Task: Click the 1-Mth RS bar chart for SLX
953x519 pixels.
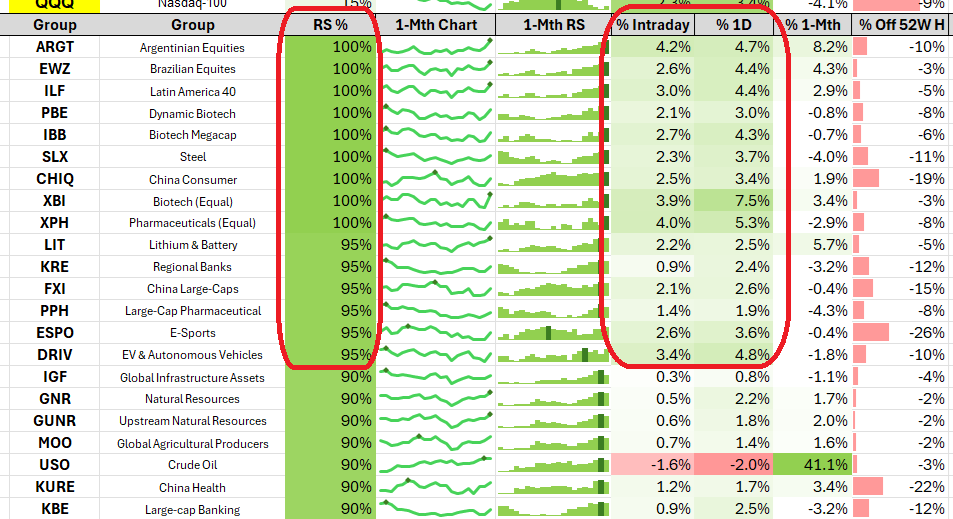Action: pos(553,157)
